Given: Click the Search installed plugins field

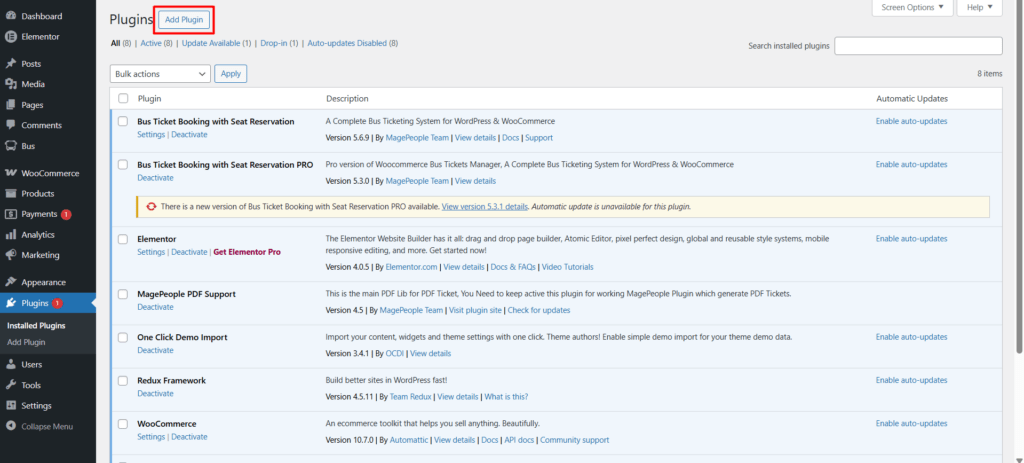Looking at the screenshot, I should coord(918,46).
